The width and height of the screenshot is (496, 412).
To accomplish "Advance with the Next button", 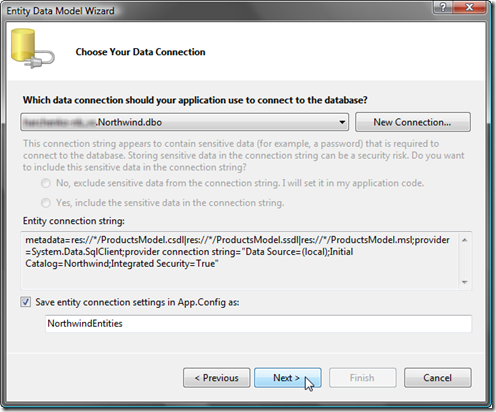I will click(x=288, y=378).
